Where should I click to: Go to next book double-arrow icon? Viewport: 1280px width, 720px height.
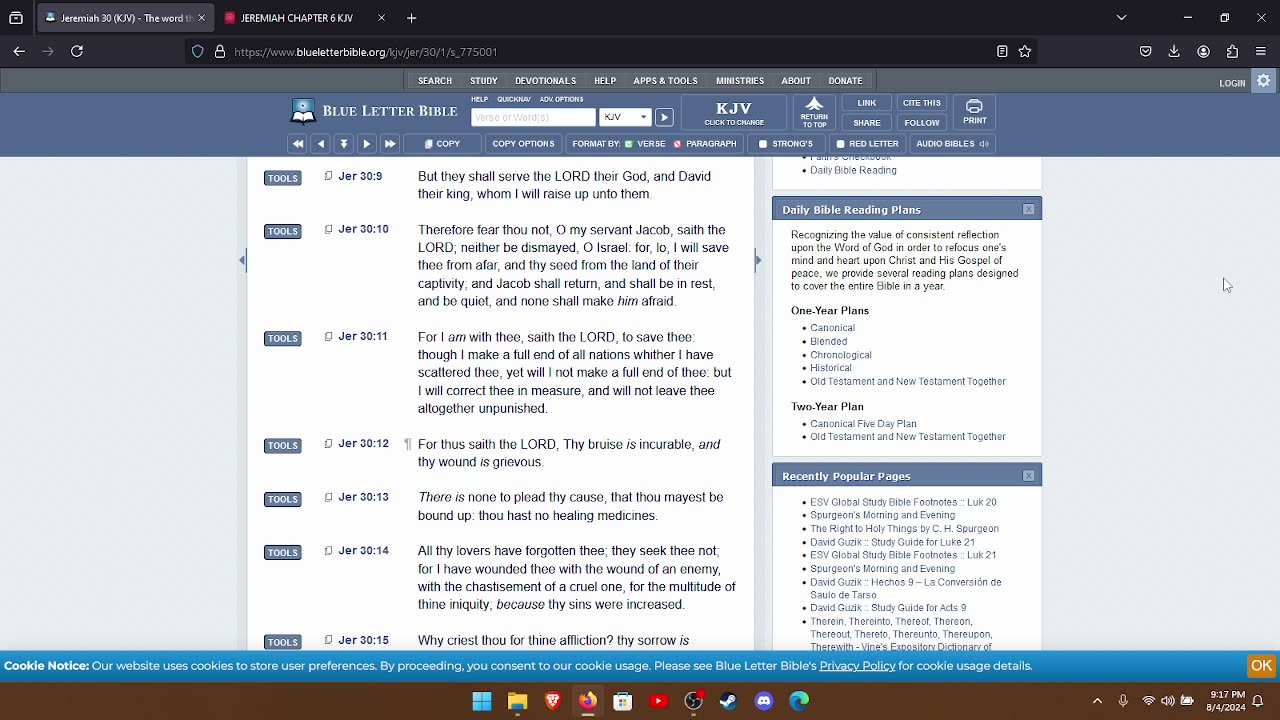click(390, 144)
